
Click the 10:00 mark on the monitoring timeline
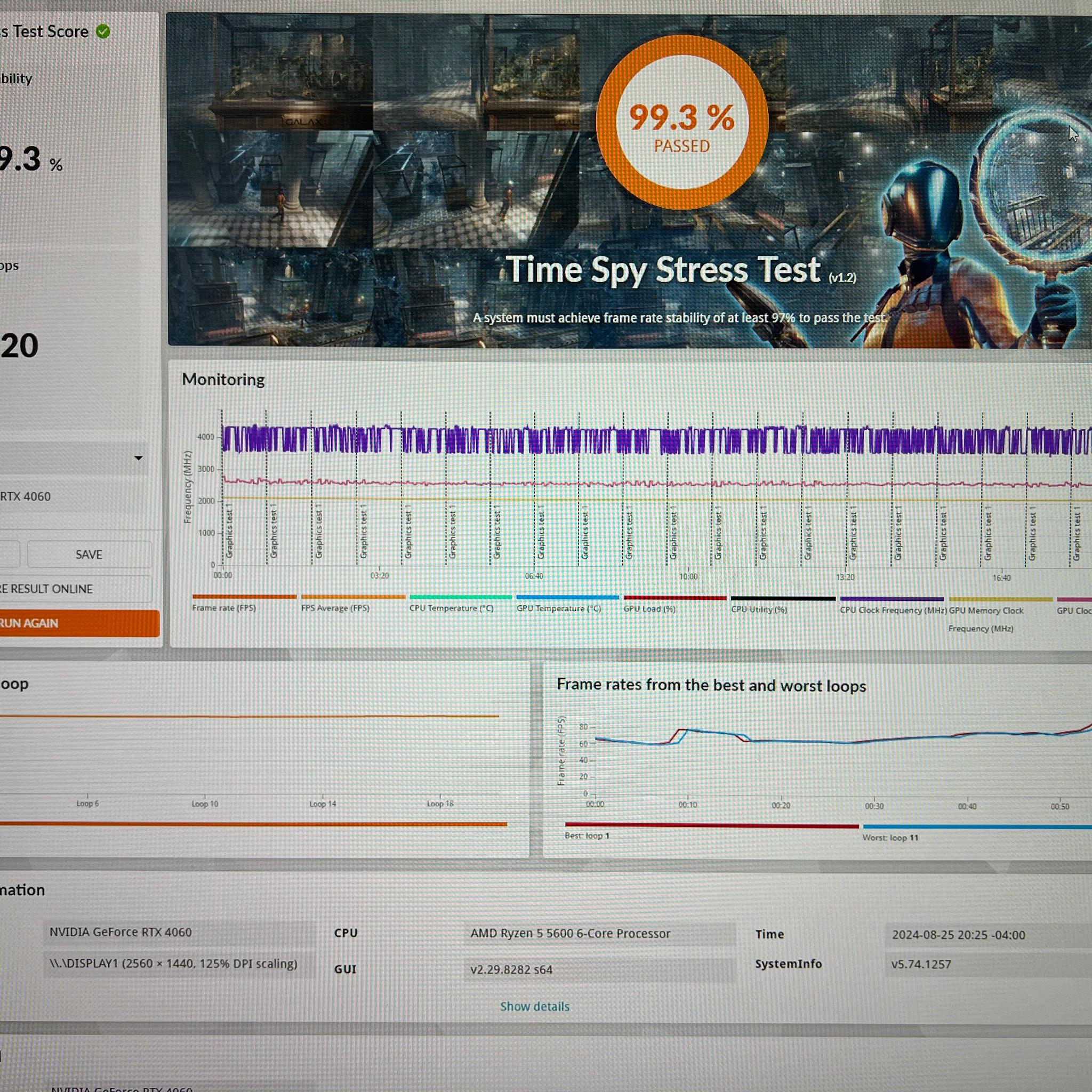coord(688,576)
